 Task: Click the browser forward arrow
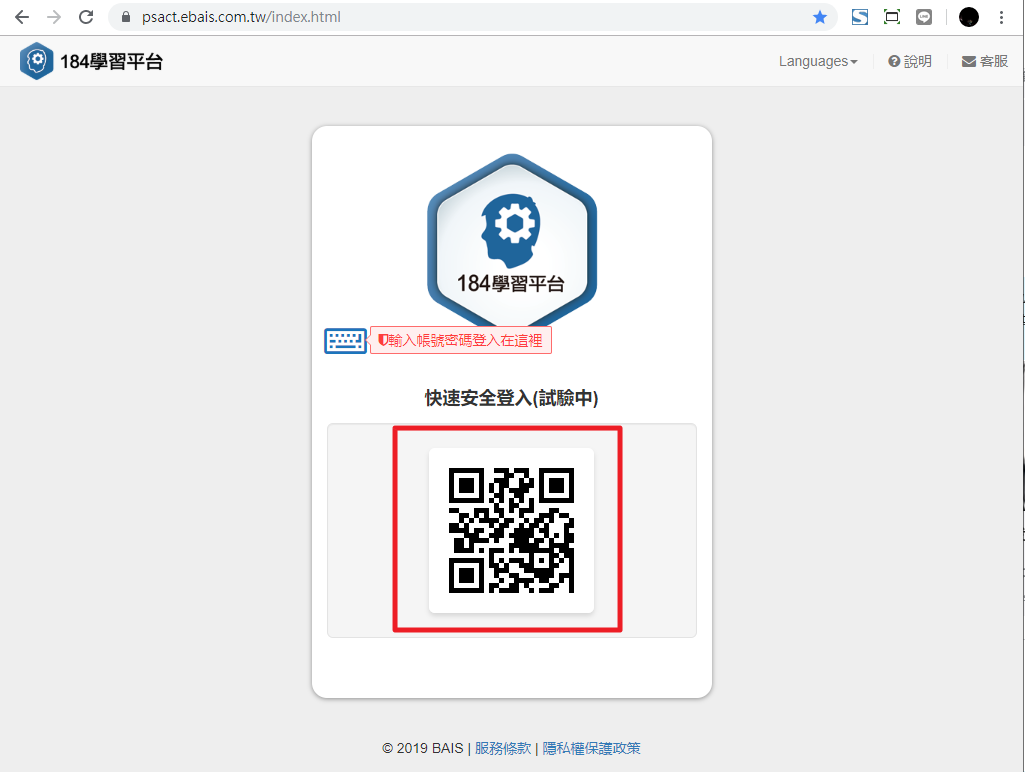click(54, 17)
